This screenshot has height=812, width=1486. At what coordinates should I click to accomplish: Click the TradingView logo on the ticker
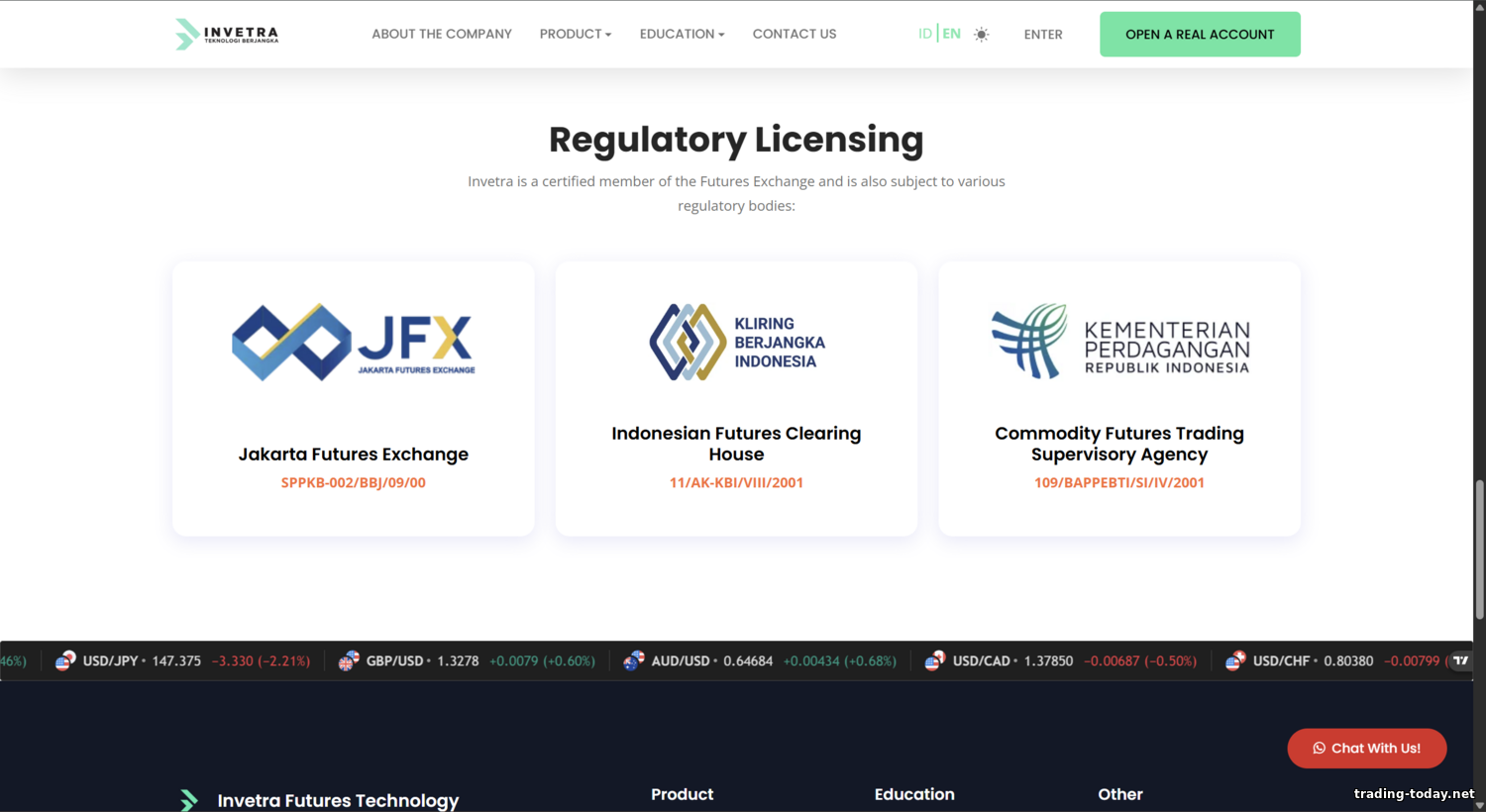(1460, 660)
